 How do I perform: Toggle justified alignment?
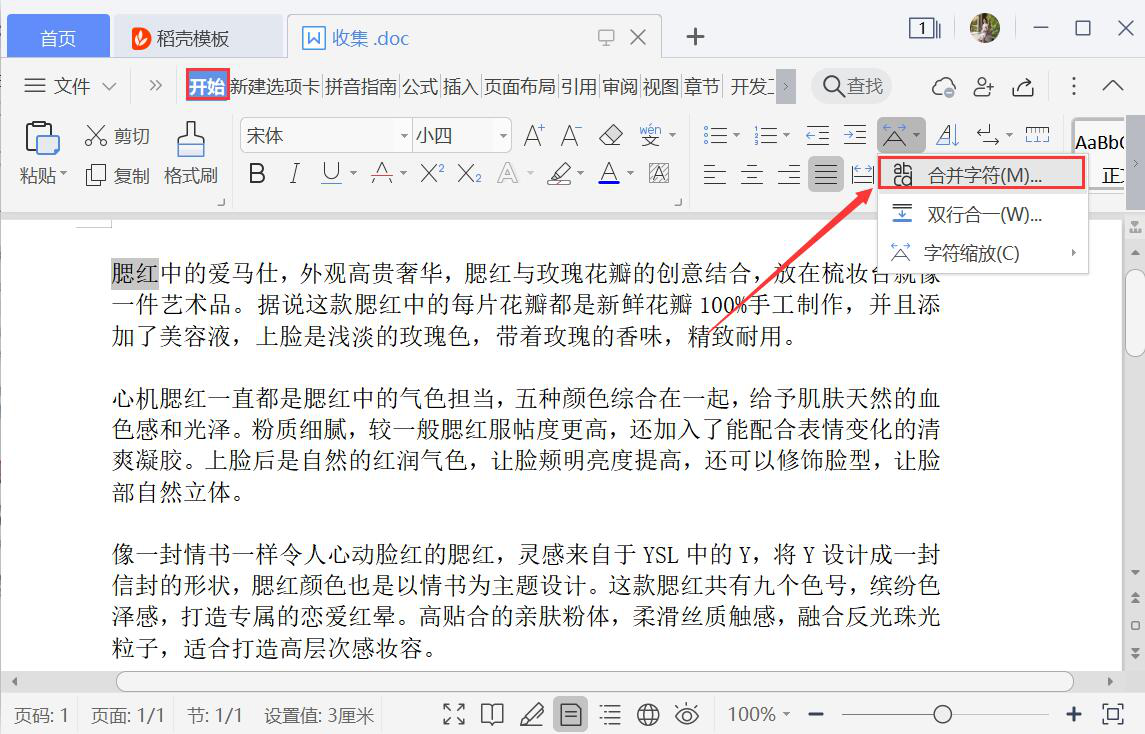[x=826, y=175]
